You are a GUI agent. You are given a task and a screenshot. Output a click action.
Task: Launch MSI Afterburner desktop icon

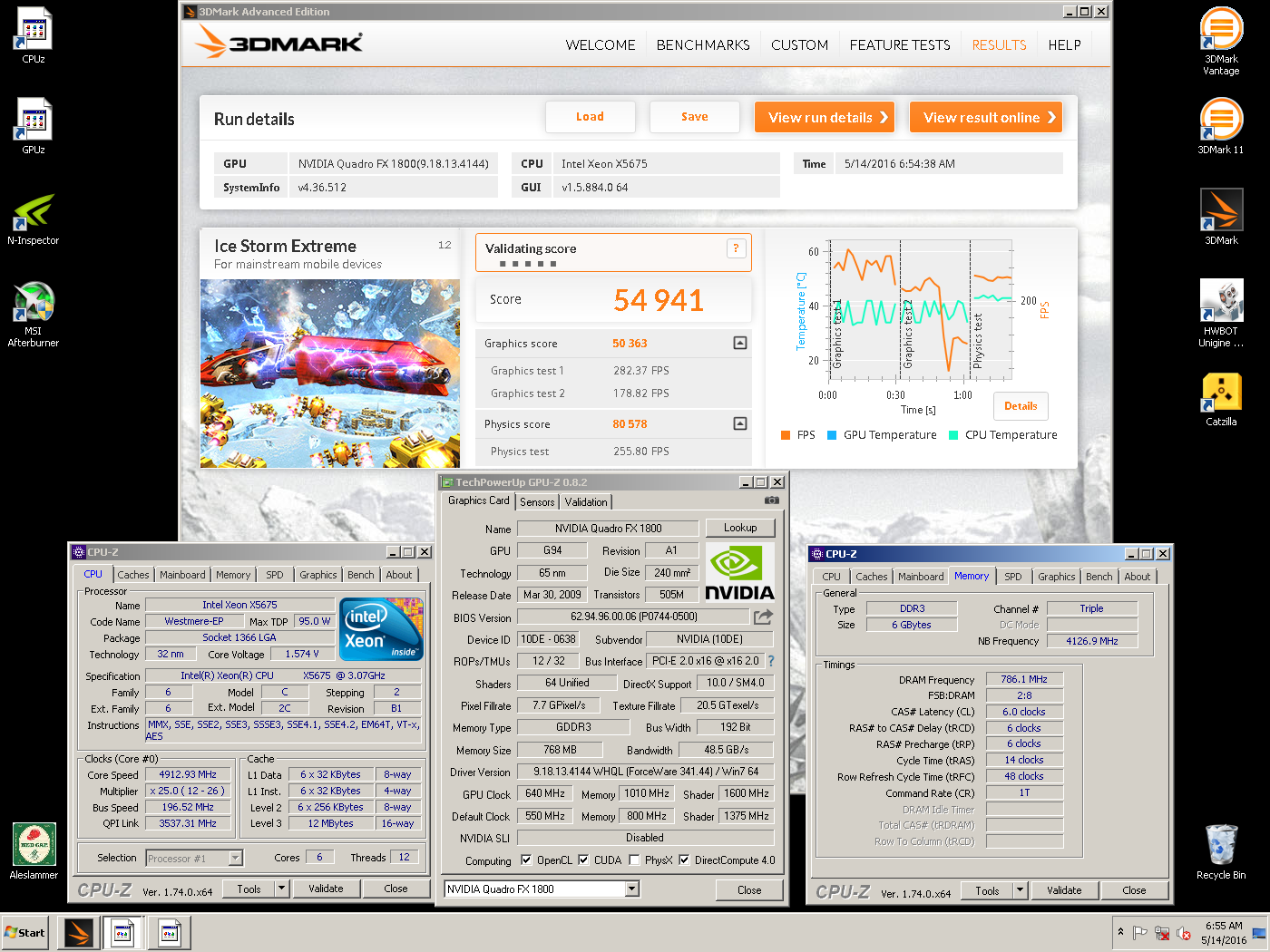34,314
